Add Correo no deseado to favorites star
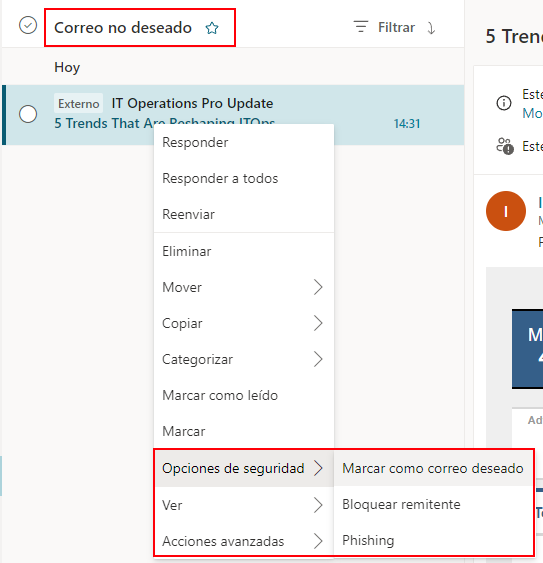The image size is (543, 563). 212,28
